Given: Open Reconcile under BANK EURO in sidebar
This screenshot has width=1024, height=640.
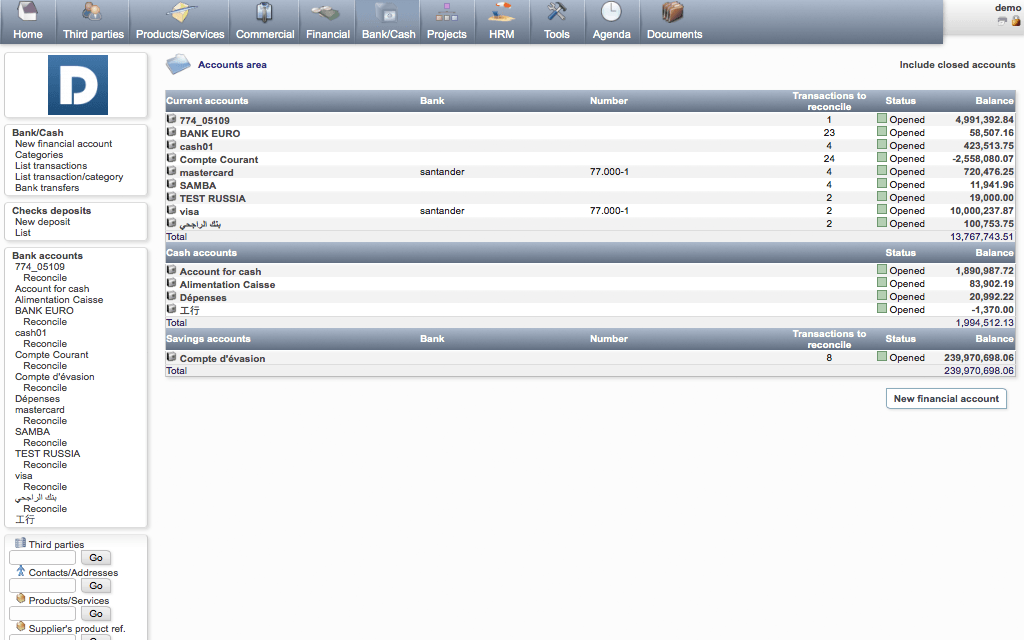Looking at the screenshot, I should 45,322.
